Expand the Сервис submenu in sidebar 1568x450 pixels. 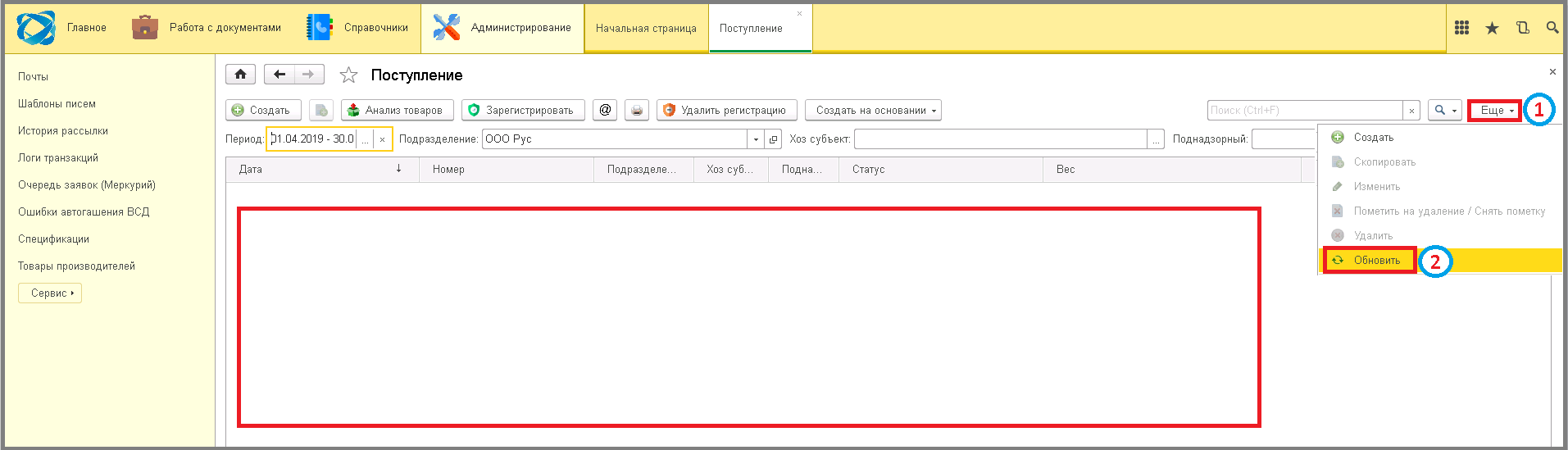click(x=50, y=293)
